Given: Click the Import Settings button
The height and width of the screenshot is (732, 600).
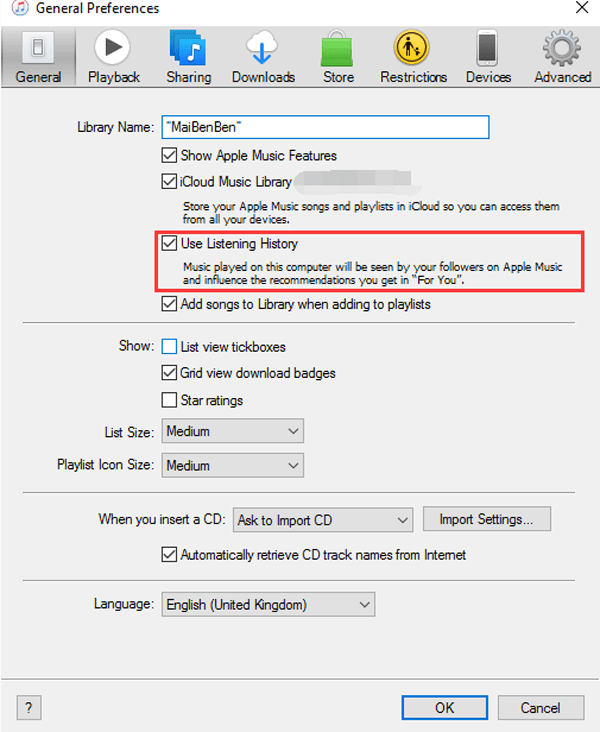Looking at the screenshot, I should pyautogui.click(x=487, y=519).
